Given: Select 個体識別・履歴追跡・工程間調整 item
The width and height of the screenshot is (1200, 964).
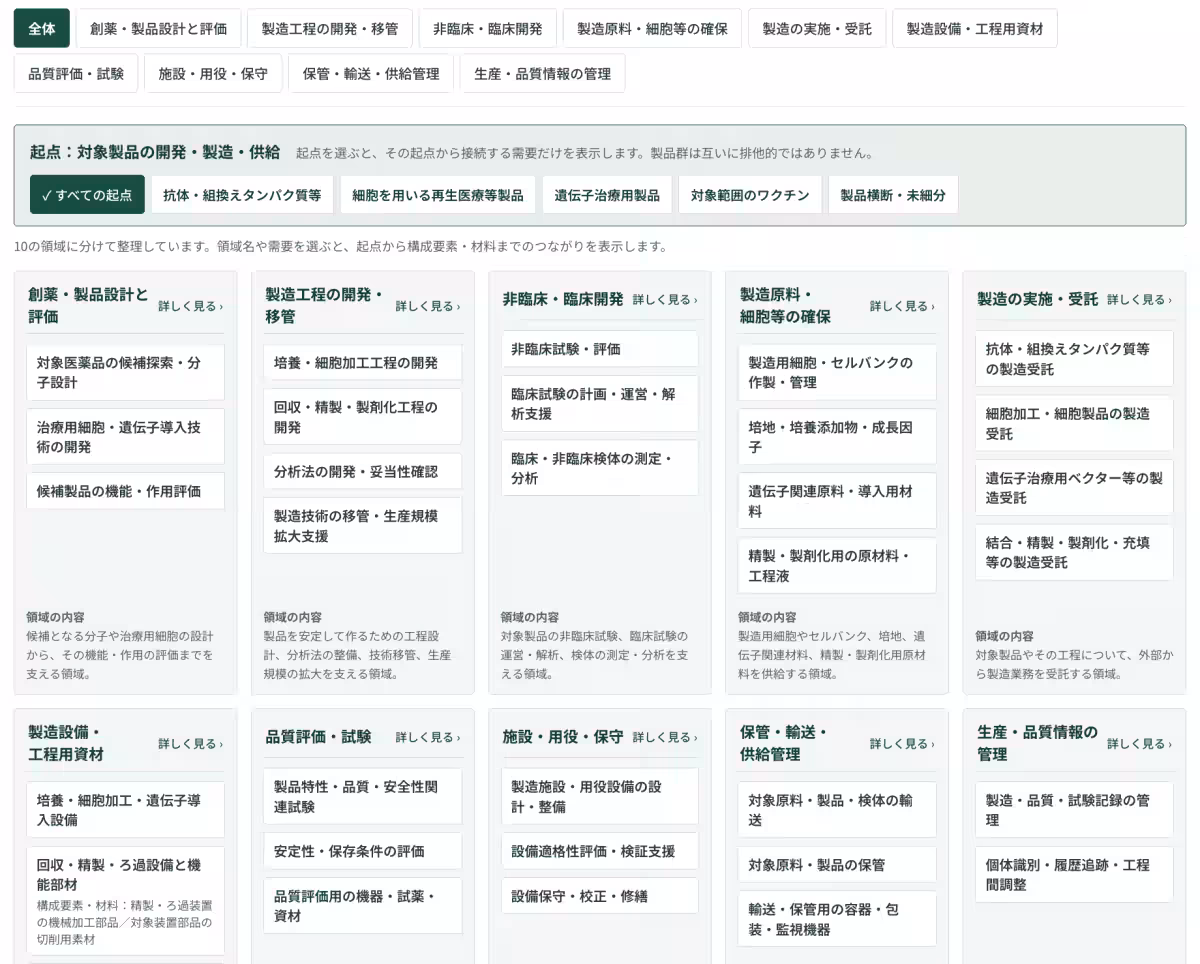Looking at the screenshot, I should (x=1075, y=875).
